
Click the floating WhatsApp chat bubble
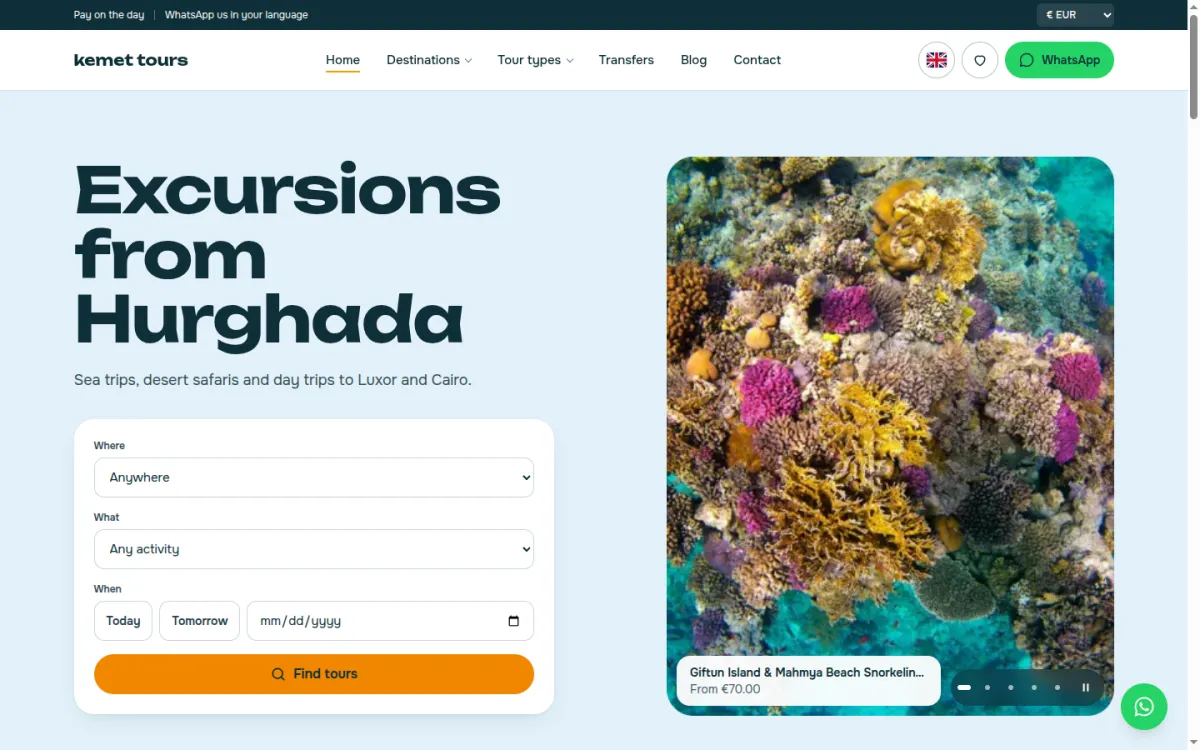click(1144, 707)
